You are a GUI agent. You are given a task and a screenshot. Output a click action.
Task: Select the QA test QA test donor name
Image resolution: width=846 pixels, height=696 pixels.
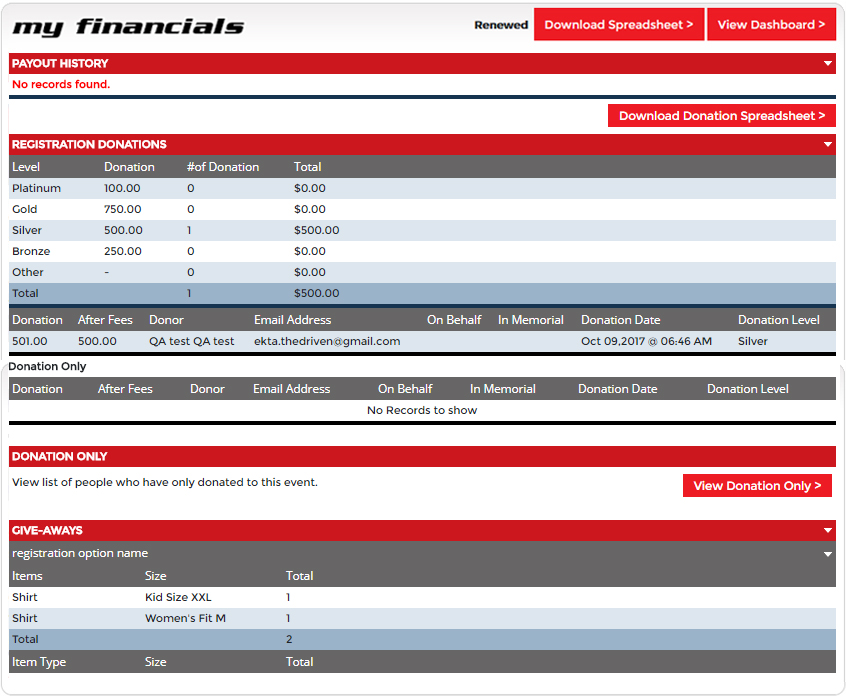[x=191, y=341]
